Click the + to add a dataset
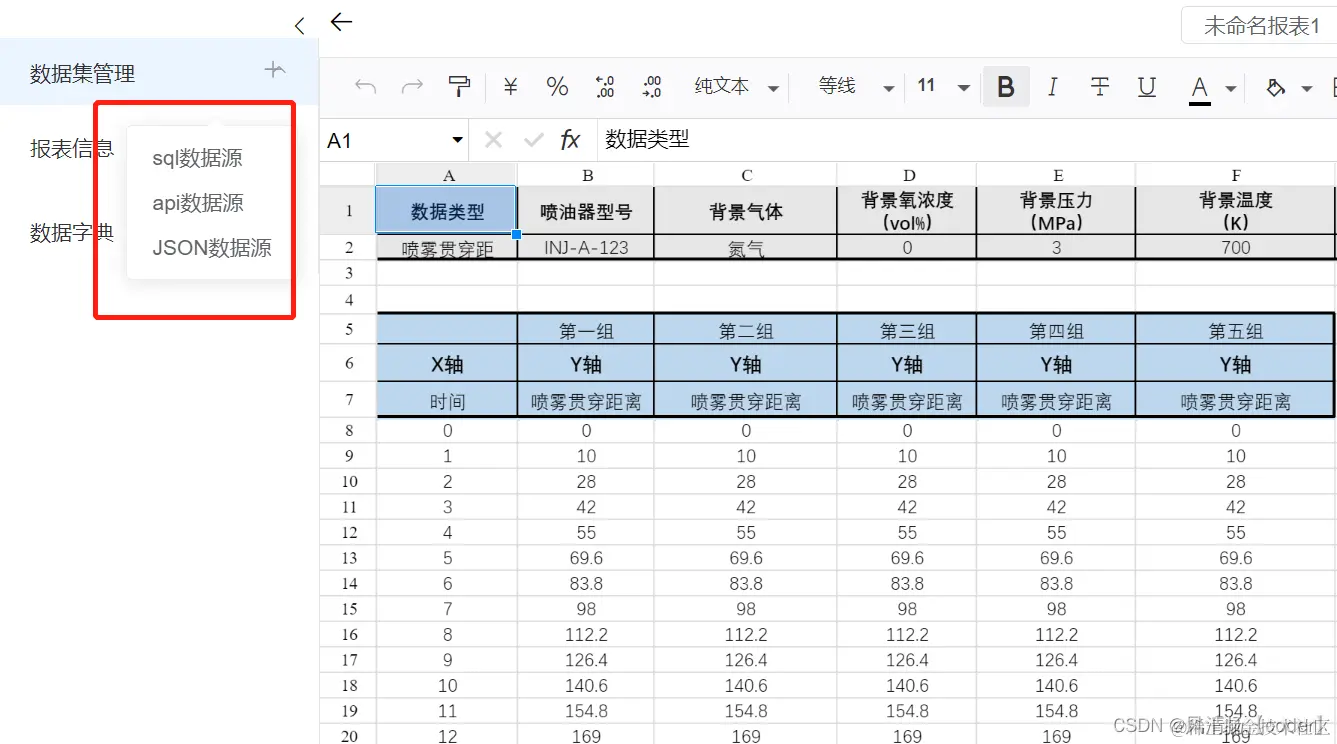The height and width of the screenshot is (744, 1337). [x=273, y=70]
